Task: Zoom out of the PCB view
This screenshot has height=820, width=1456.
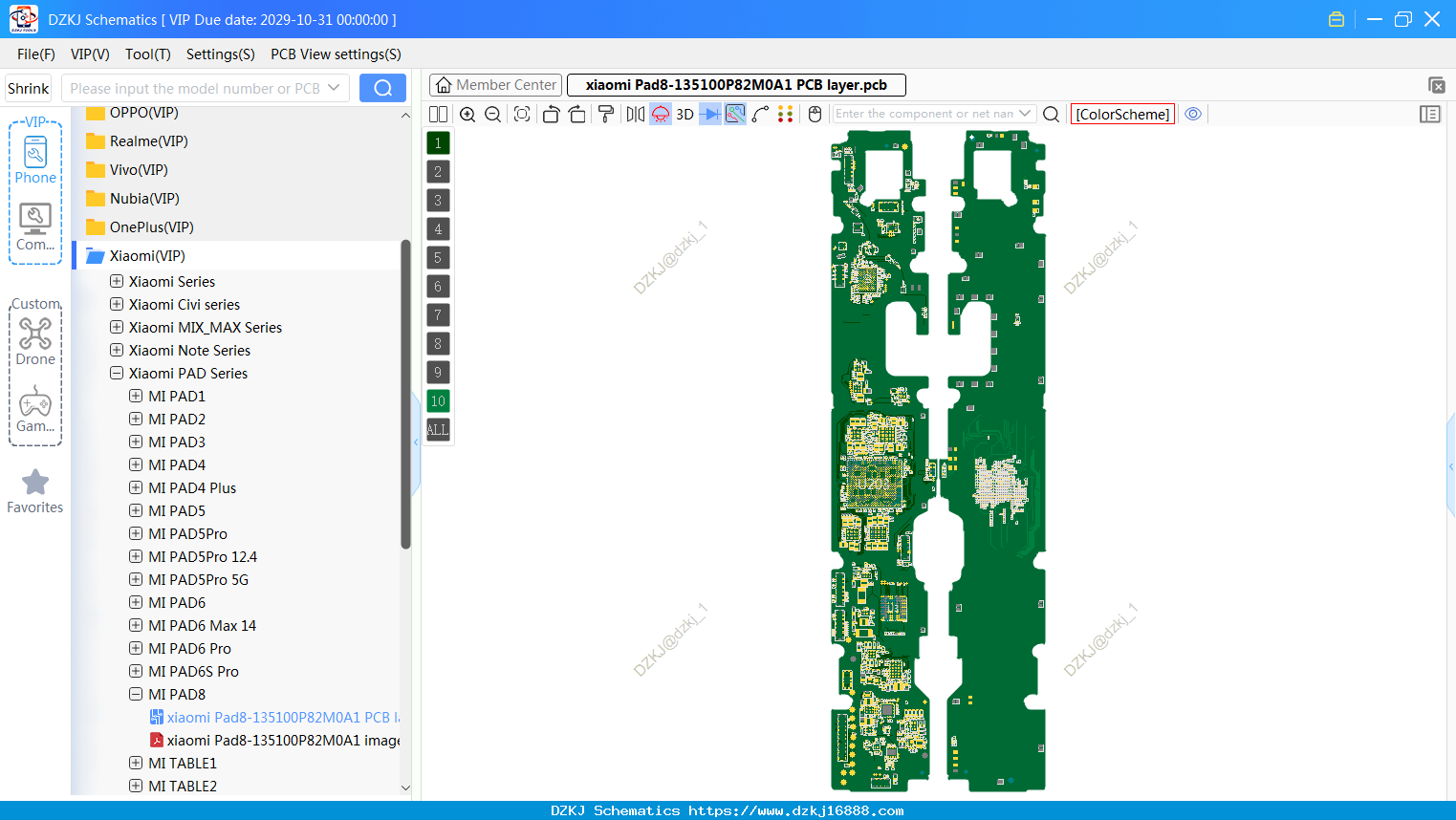Action: pyautogui.click(x=493, y=114)
